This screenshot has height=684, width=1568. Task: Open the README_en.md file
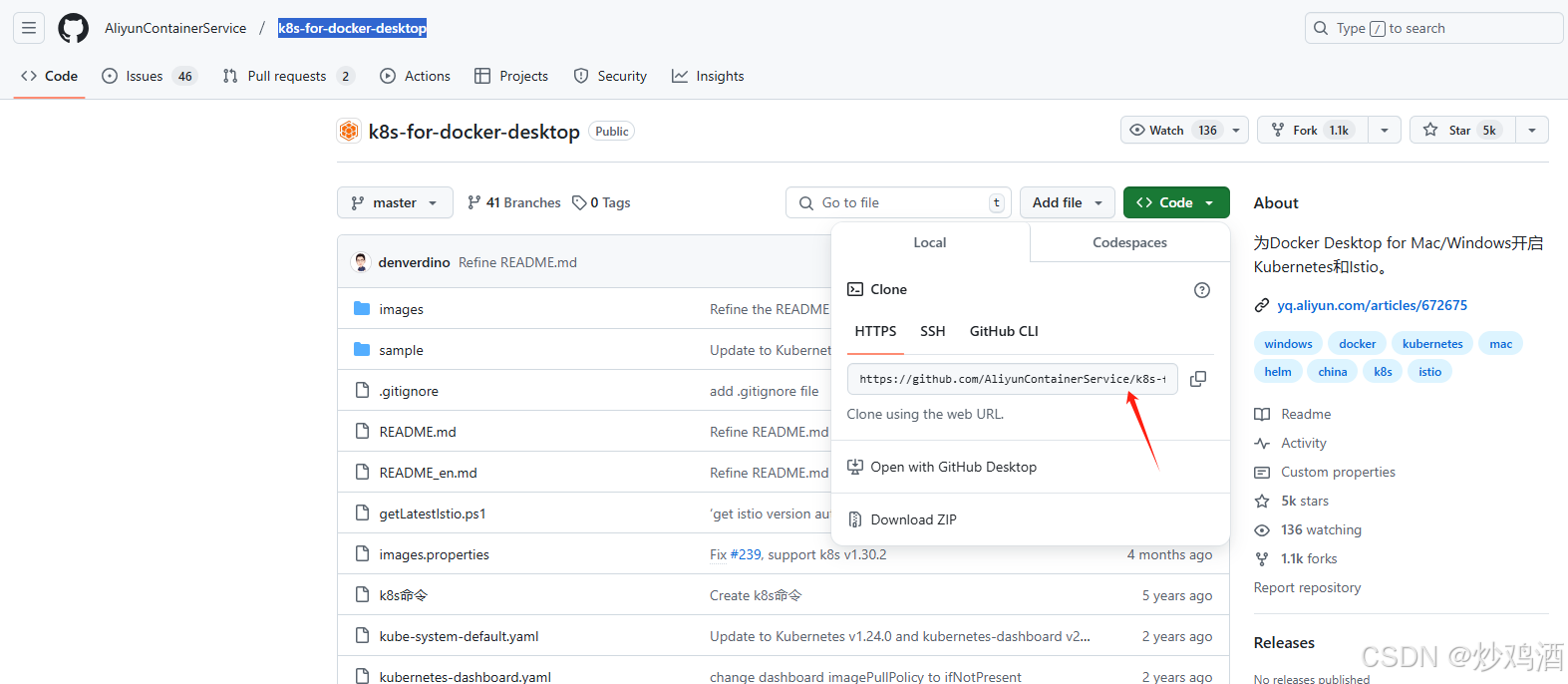428,473
